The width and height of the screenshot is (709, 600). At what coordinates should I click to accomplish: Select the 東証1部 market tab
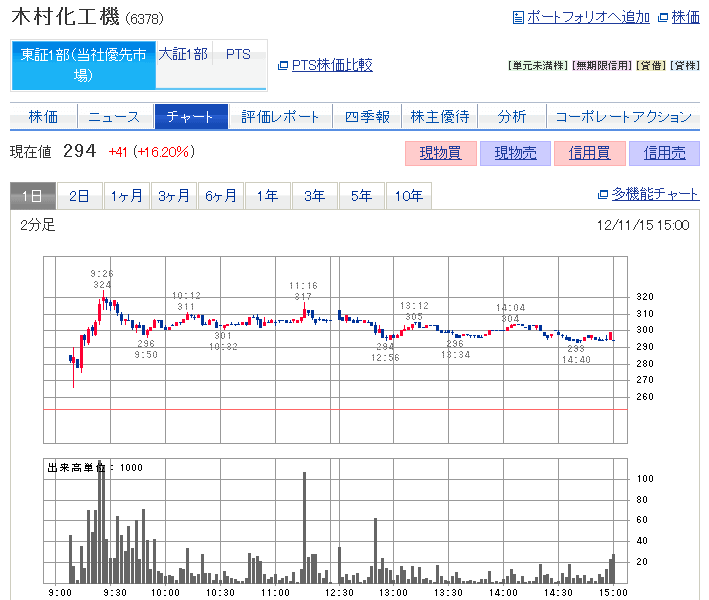click(x=83, y=65)
